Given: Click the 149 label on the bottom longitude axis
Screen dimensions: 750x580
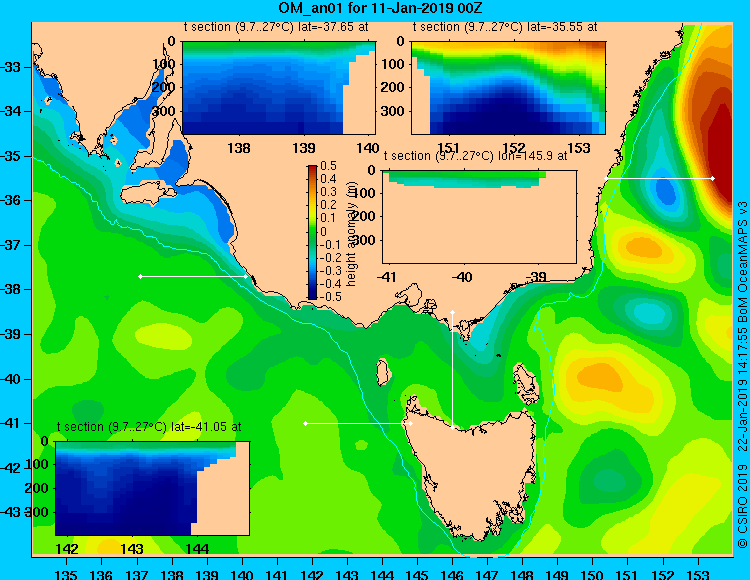Looking at the screenshot, I should point(557,575).
